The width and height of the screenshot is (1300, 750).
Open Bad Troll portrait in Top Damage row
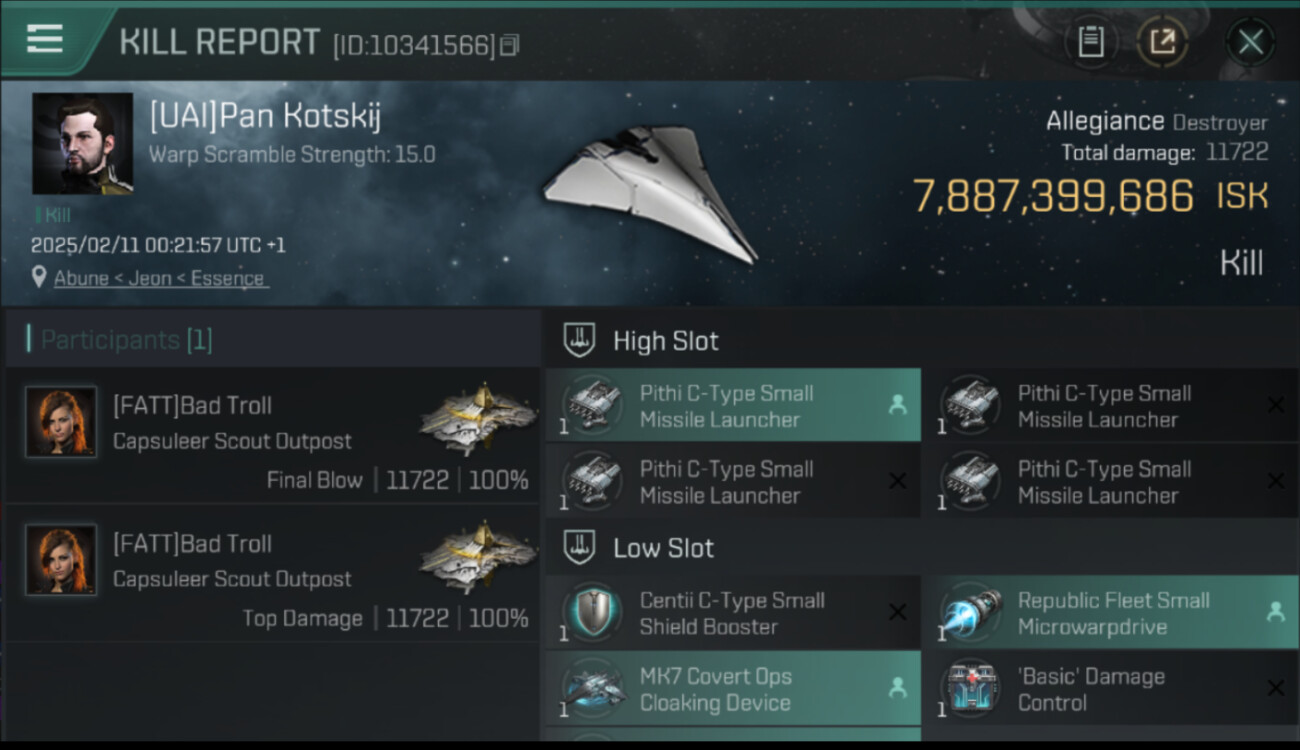click(x=61, y=560)
